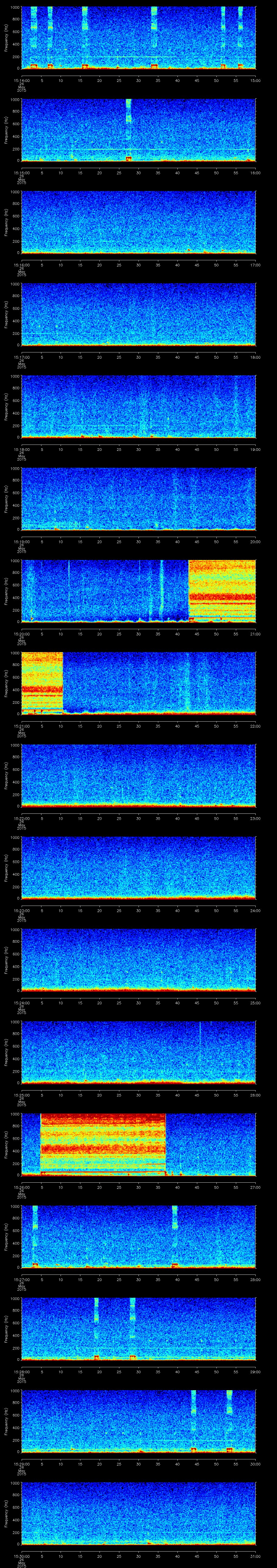Image resolution: width=277 pixels, height=1568 pixels.
Task: Click the 21:00 end time label
Action: click(x=255, y=634)
